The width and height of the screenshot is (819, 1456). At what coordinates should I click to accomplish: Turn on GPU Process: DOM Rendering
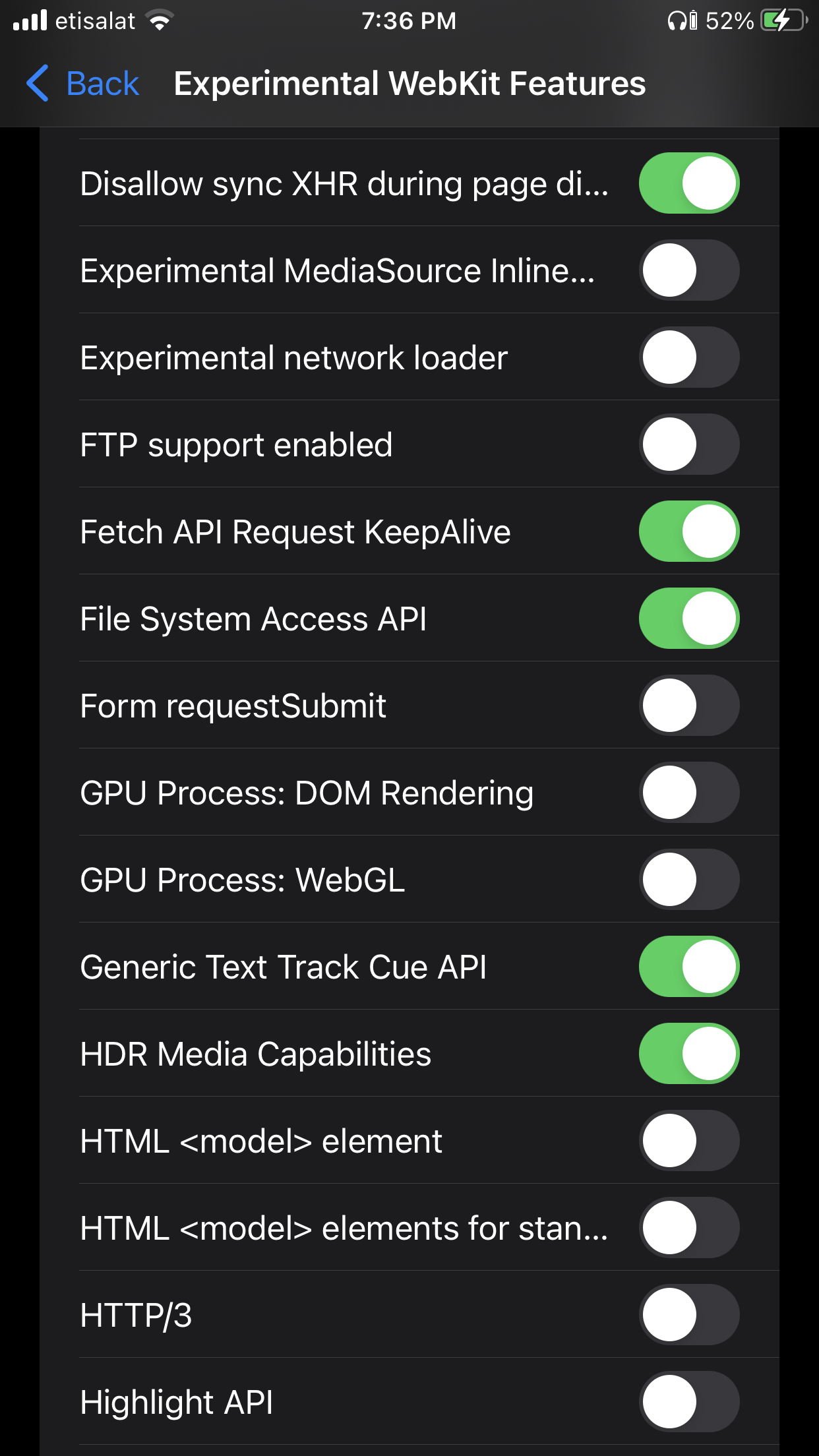point(688,793)
